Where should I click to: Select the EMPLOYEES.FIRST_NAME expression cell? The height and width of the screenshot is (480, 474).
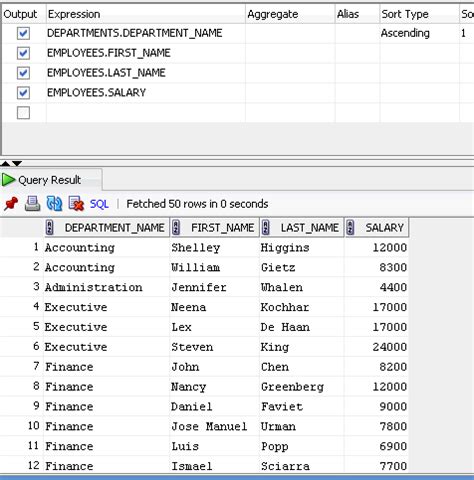146,53
